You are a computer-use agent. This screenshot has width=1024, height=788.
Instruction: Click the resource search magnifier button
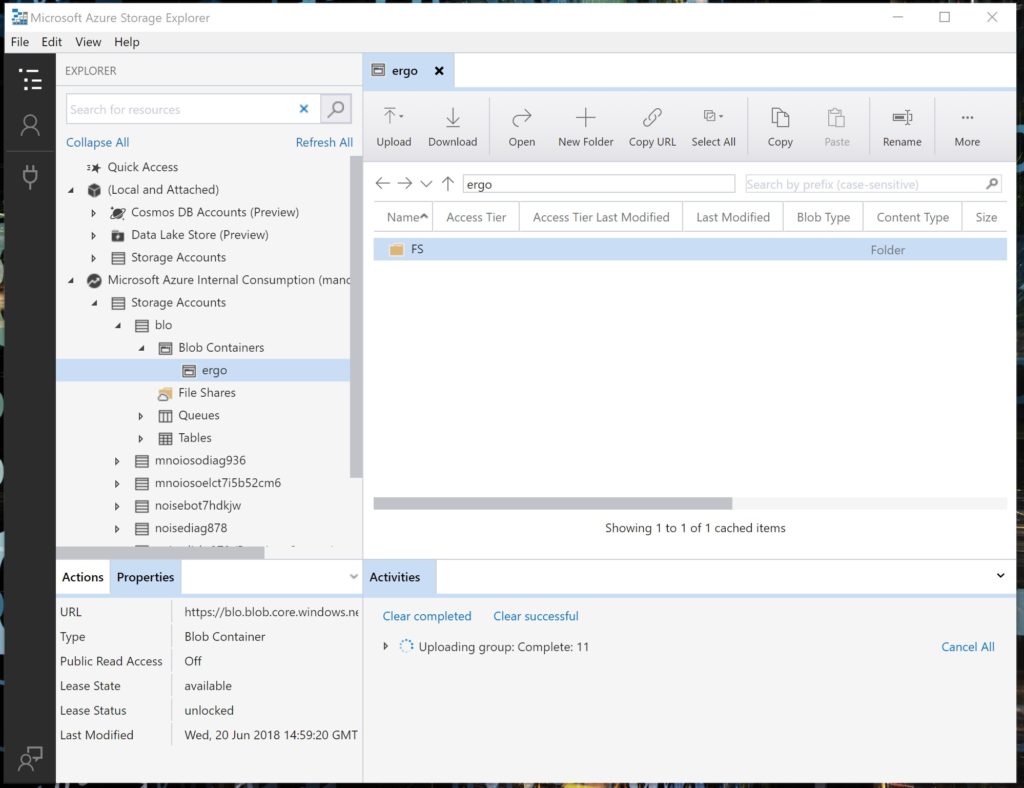pos(336,109)
